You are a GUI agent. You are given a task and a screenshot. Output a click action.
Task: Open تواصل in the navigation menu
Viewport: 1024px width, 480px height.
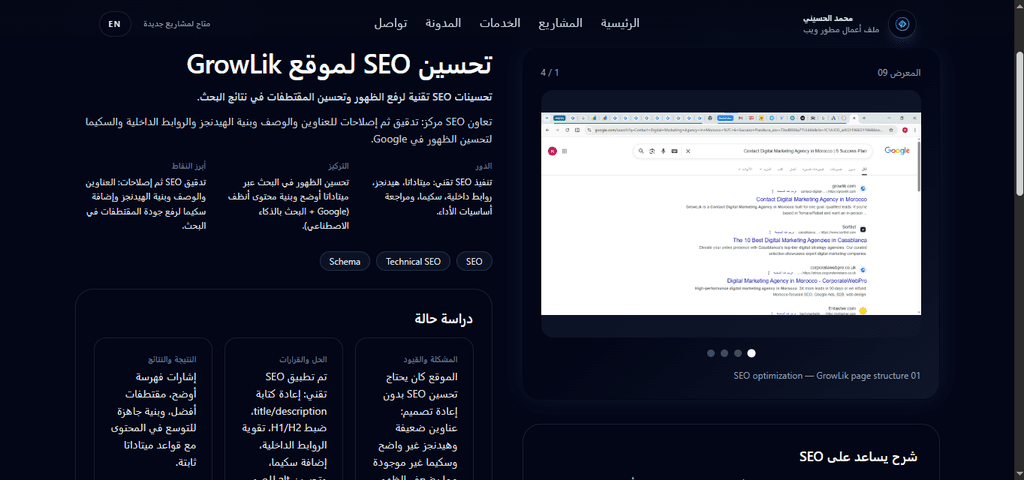pyautogui.click(x=391, y=23)
